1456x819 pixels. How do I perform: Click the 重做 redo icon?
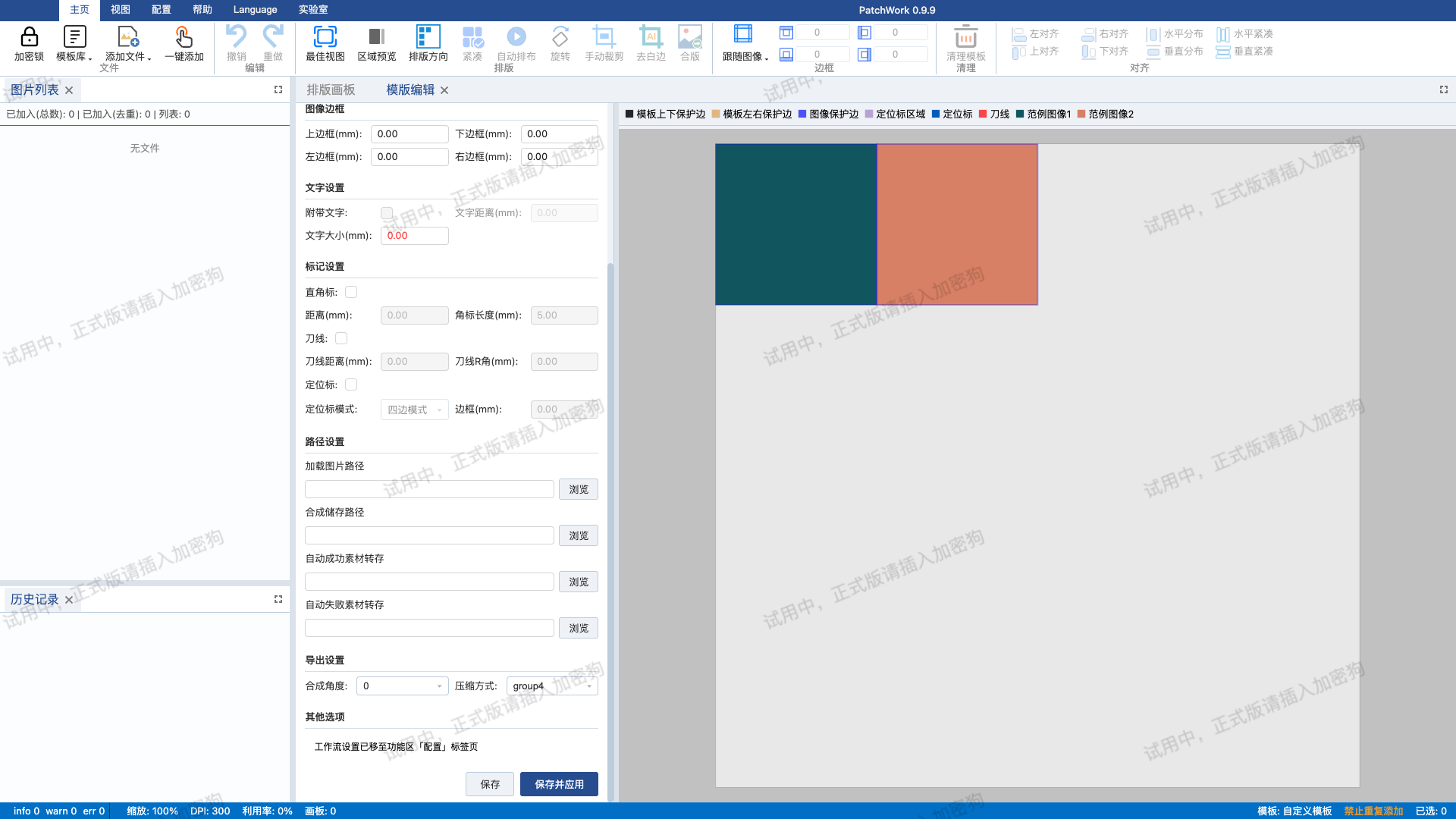coord(272,36)
